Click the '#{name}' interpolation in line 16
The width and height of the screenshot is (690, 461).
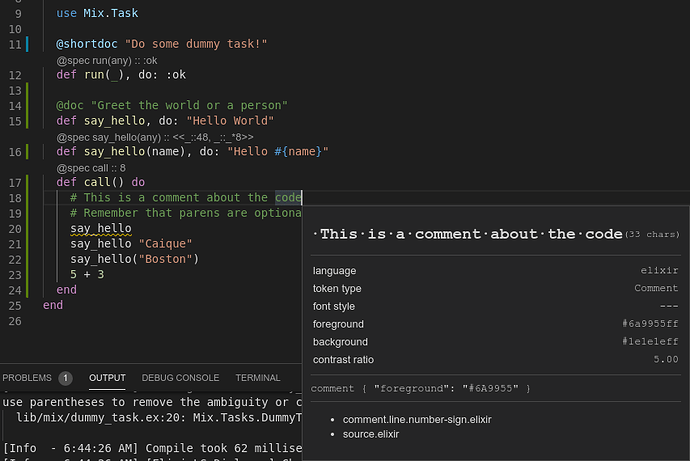[298, 152]
